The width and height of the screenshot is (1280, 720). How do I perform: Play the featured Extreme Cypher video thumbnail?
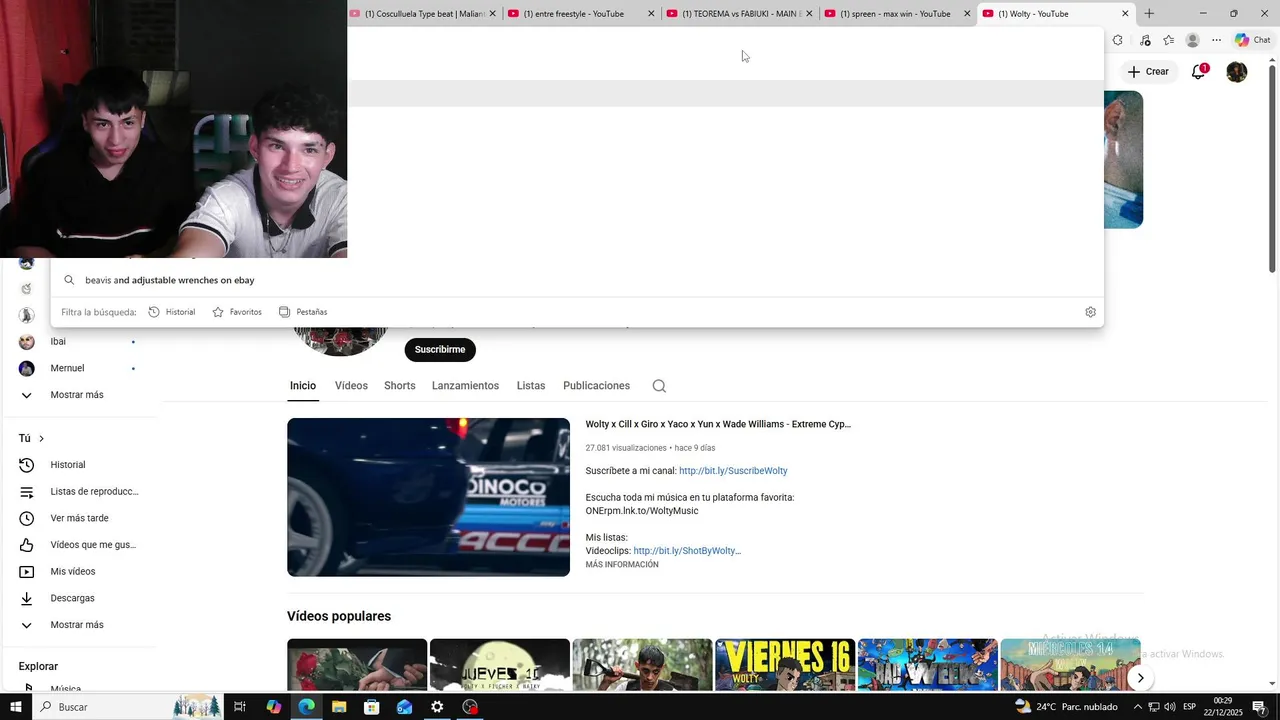[428, 497]
